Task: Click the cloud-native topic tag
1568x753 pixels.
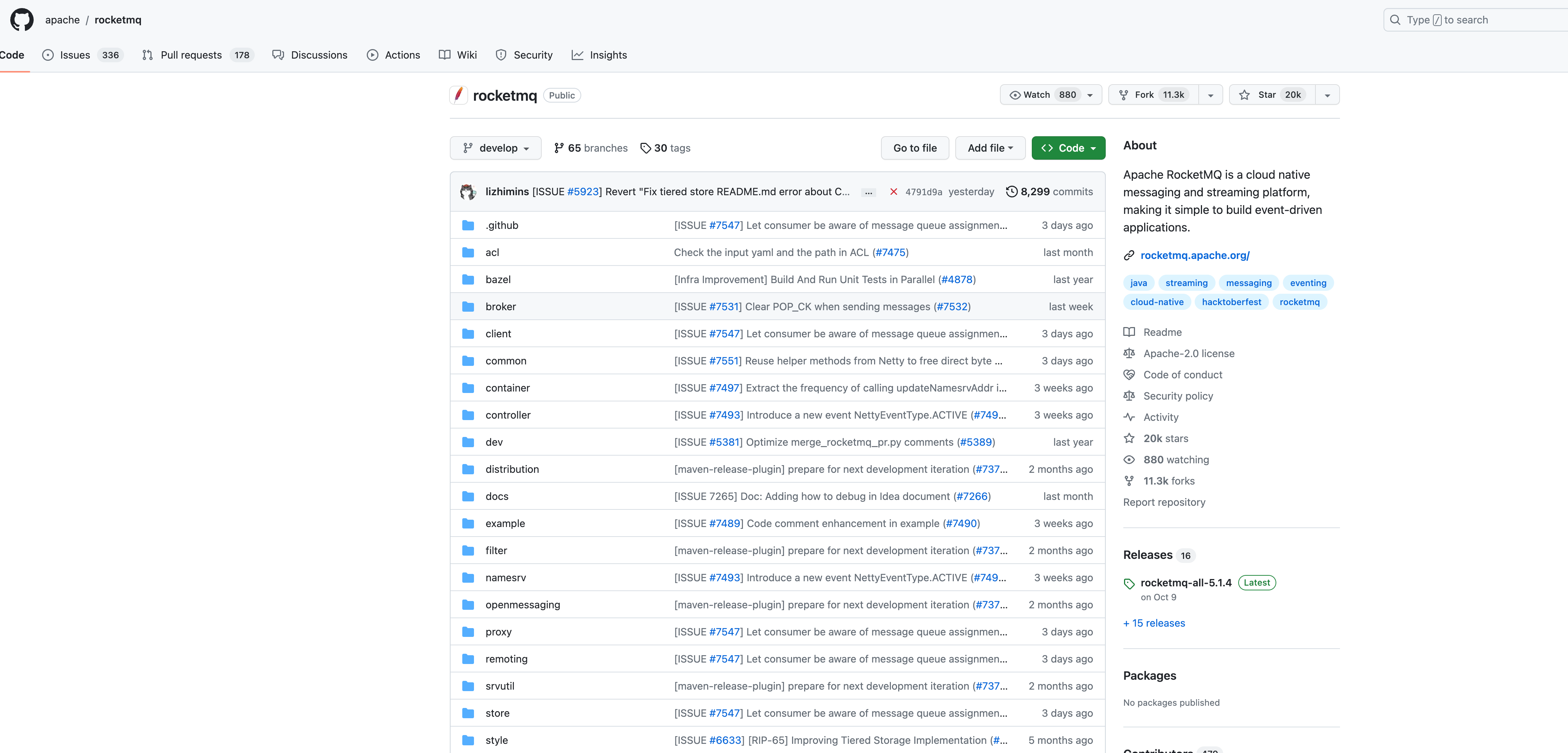Action: [x=1157, y=301]
